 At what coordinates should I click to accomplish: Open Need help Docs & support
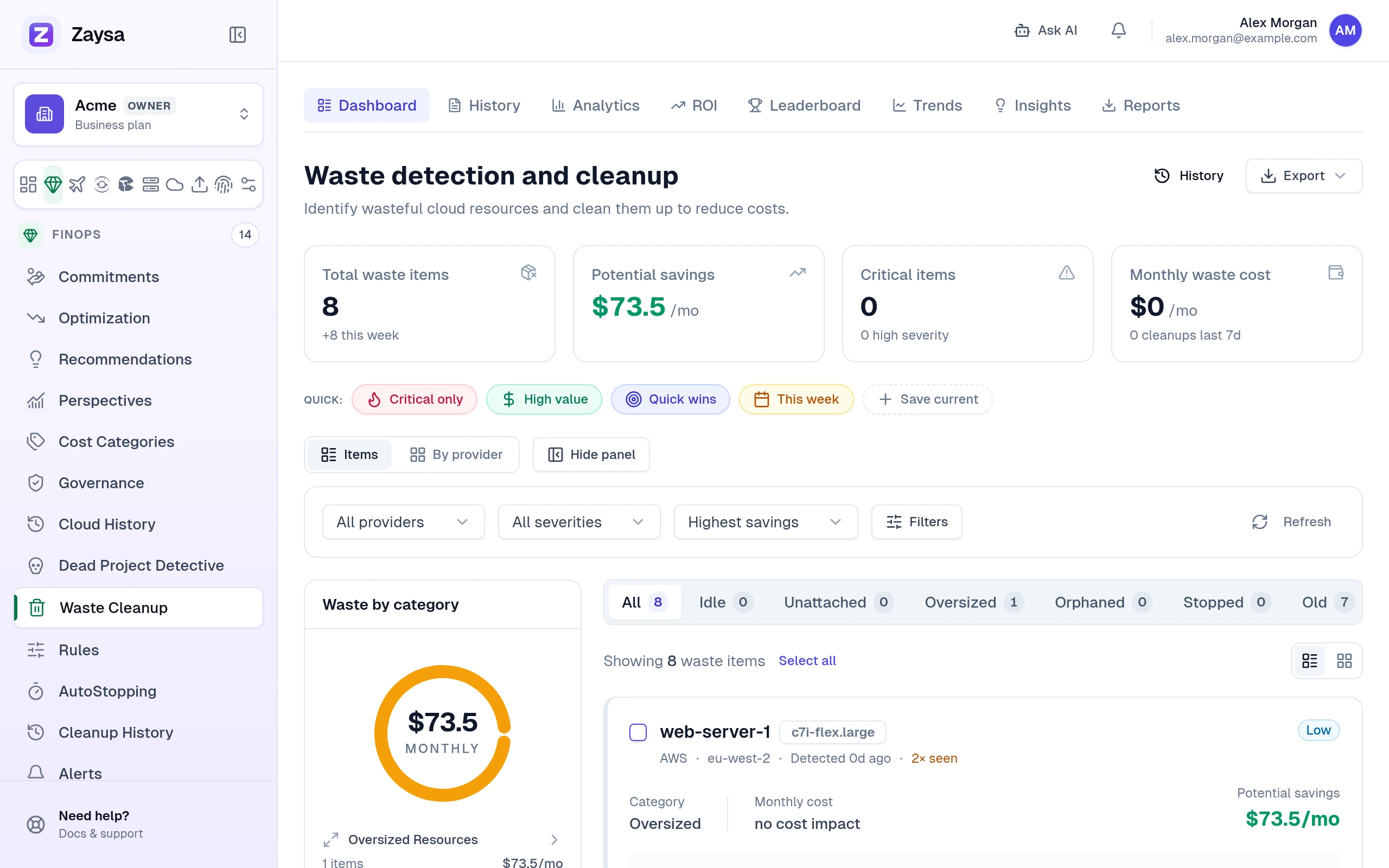coord(138,825)
